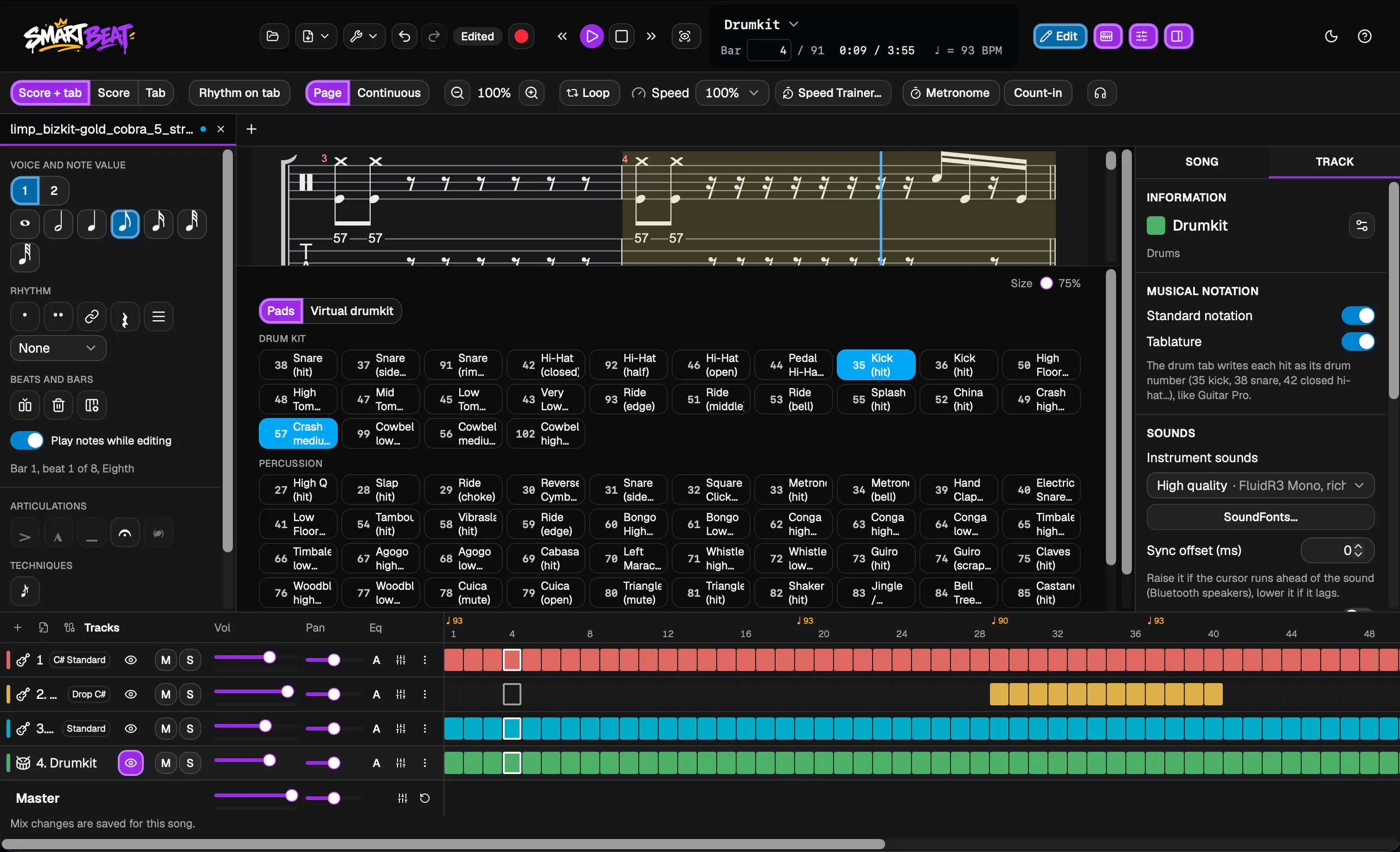Hide the C# Standard track with eye icon
Screen dimensions: 1400x852
point(131,660)
